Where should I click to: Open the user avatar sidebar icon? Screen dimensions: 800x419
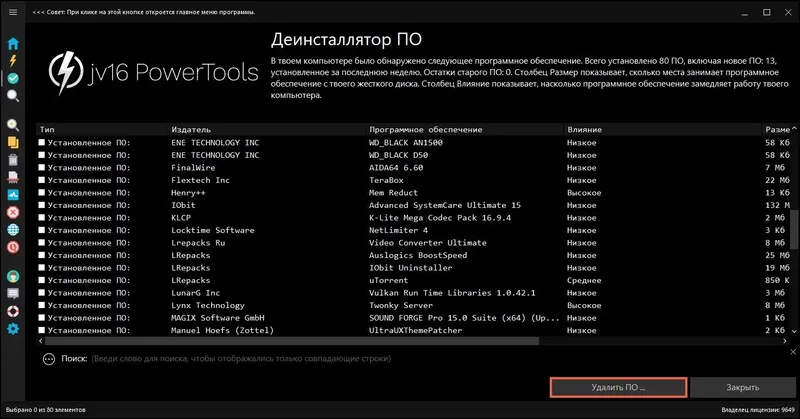click(x=13, y=277)
